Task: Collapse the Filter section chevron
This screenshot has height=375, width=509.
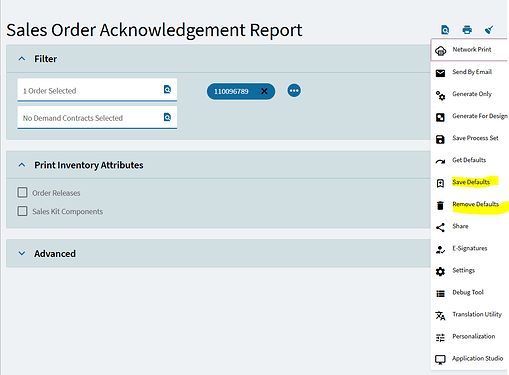Action: click(x=22, y=59)
